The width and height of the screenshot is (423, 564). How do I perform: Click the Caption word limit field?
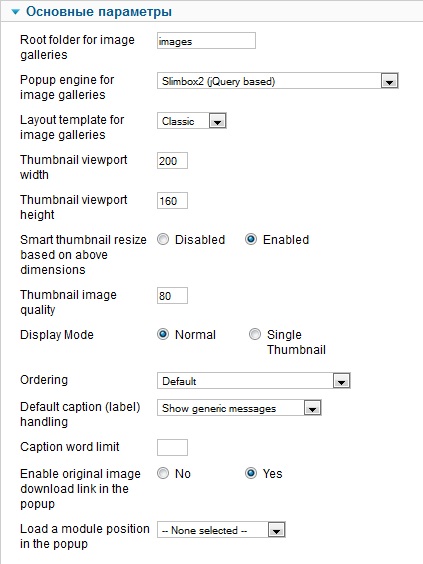pyautogui.click(x=172, y=447)
